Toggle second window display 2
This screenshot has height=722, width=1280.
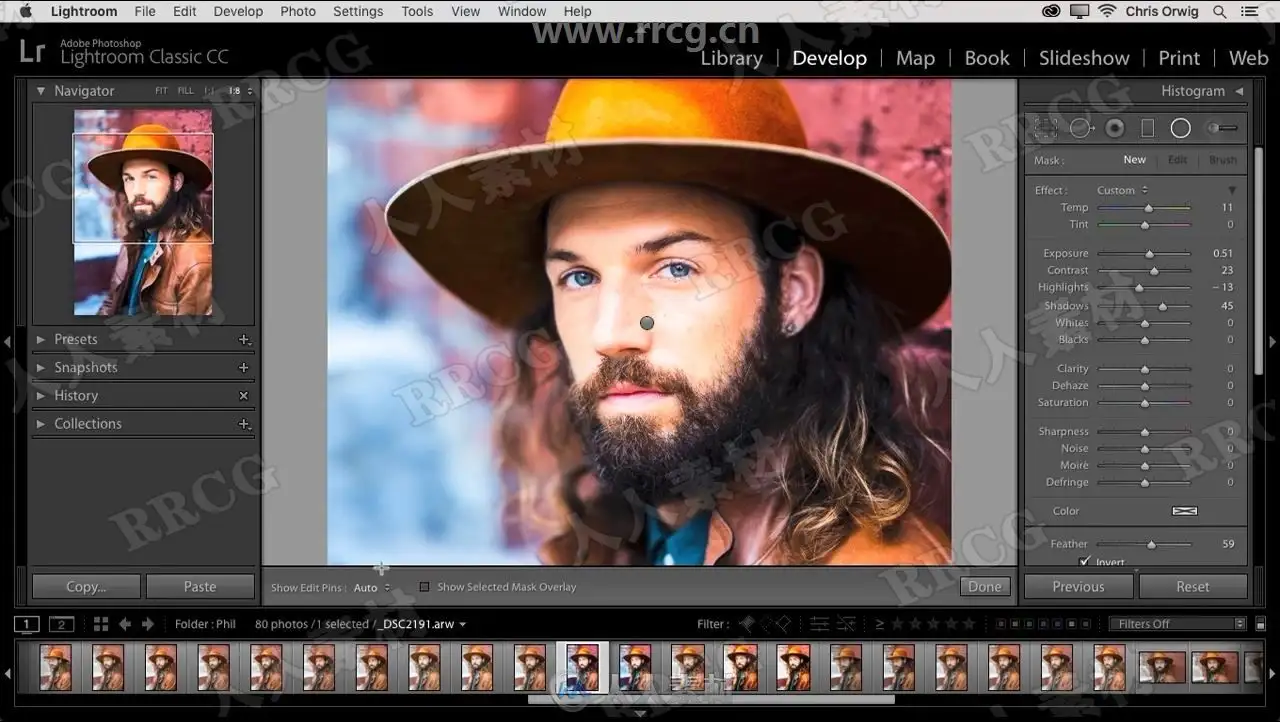[x=62, y=625]
